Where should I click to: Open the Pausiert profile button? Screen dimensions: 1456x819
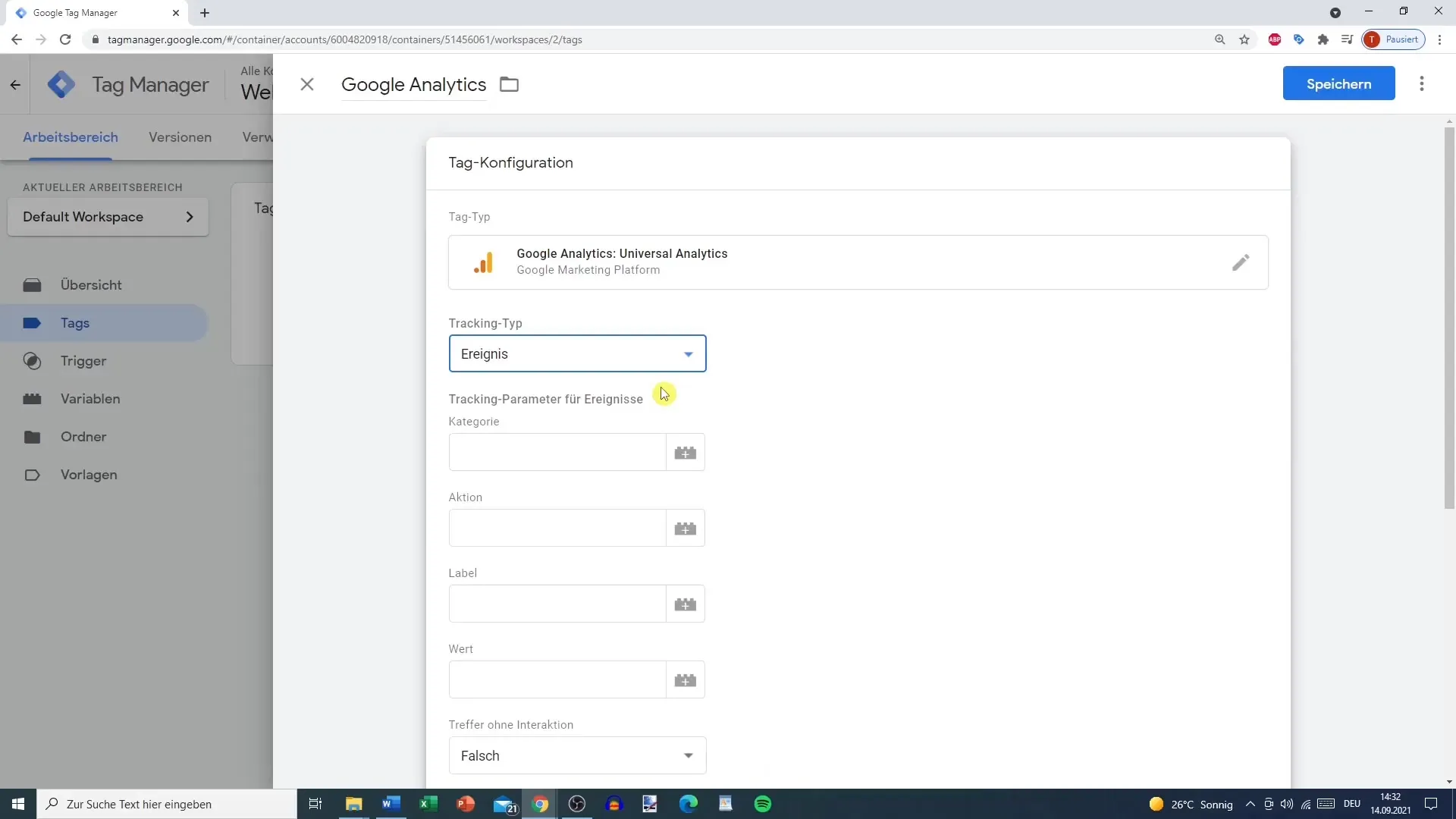tap(1394, 39)
